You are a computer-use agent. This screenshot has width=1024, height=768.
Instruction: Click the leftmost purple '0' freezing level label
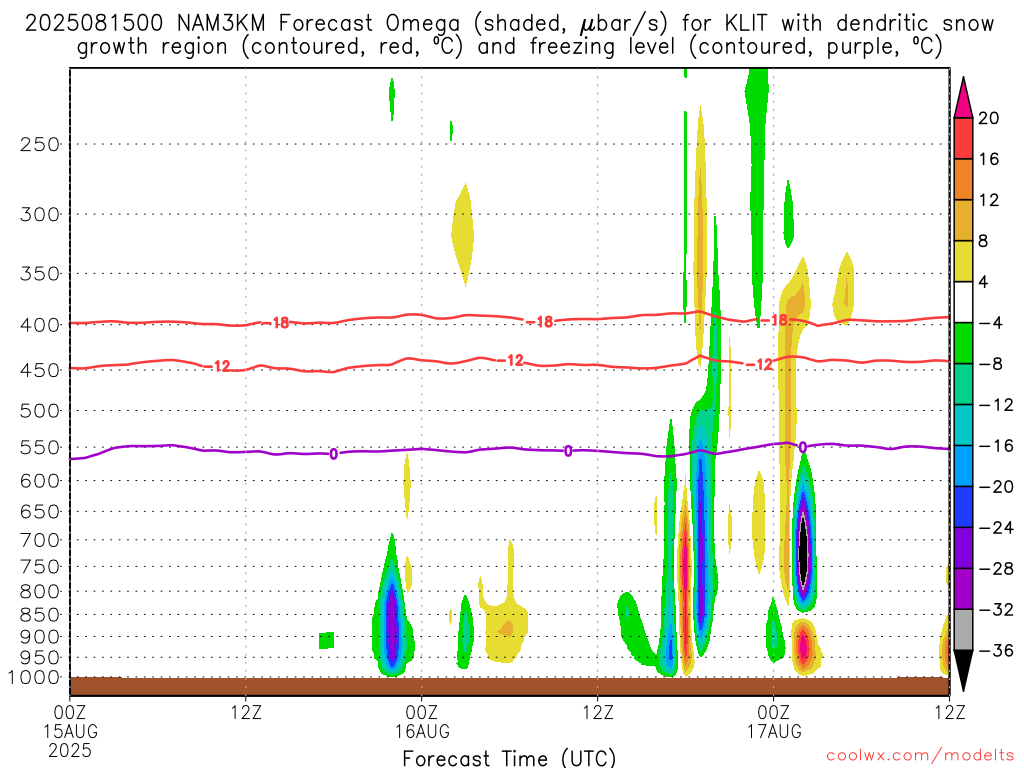pyautogui.click(x=334, y=454)
